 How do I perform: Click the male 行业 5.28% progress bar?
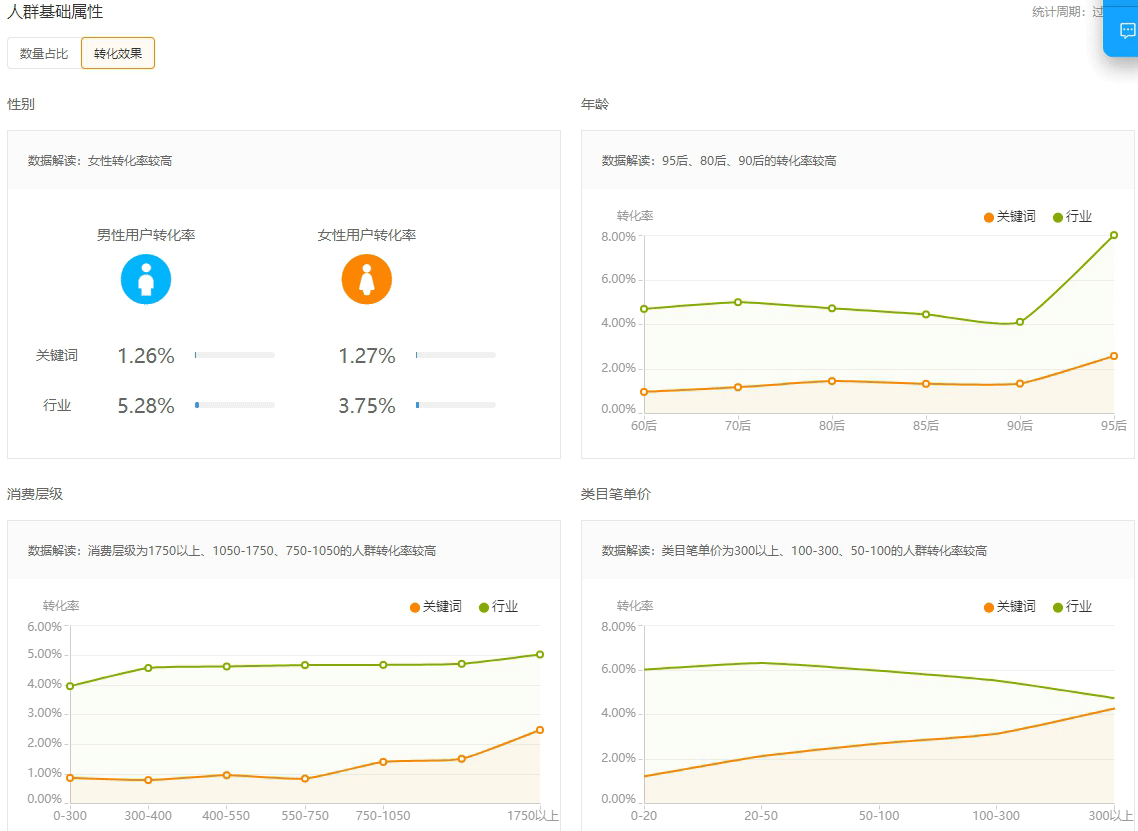[235, 405]
